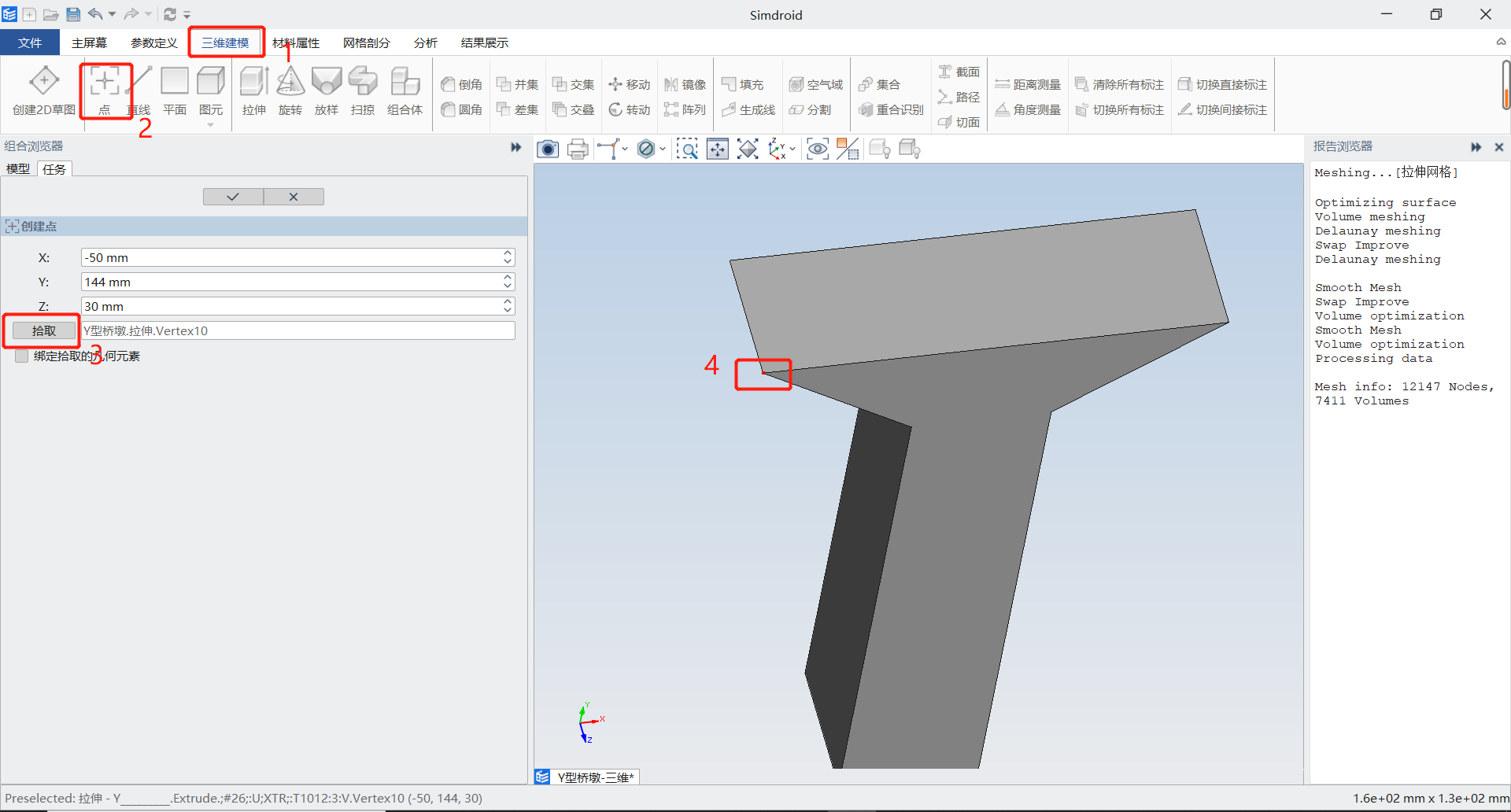Open the display style dropdown arrow
This screenshot has height=812, width=1511.
[663, 149]
